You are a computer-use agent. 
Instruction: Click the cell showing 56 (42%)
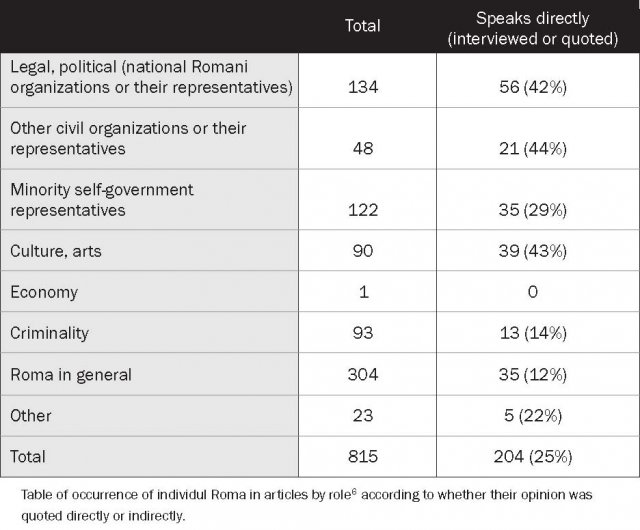click(533, 87)
